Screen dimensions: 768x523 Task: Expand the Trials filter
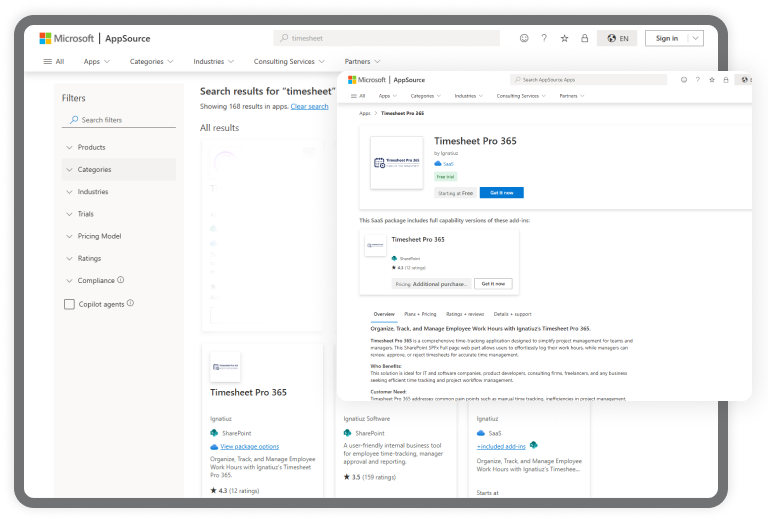point(119,214)
